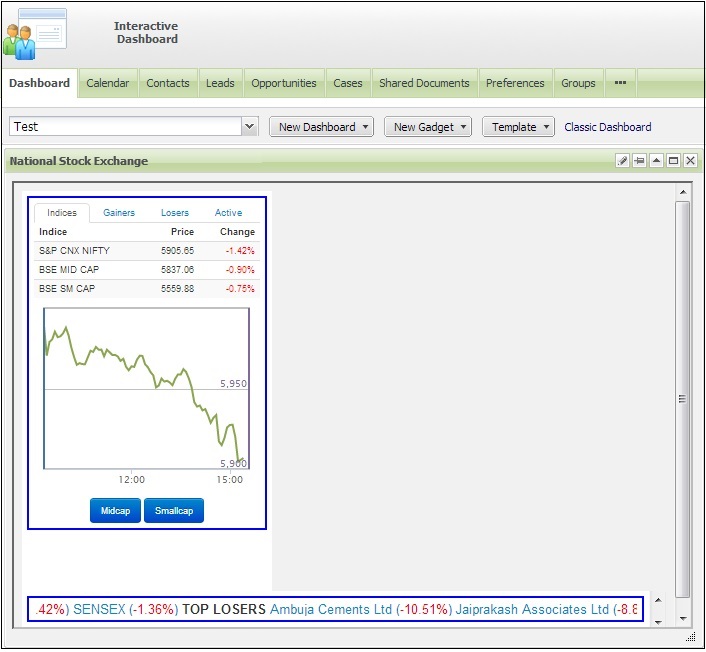Expand the New Dashboard dropdown

pos(321,127)
